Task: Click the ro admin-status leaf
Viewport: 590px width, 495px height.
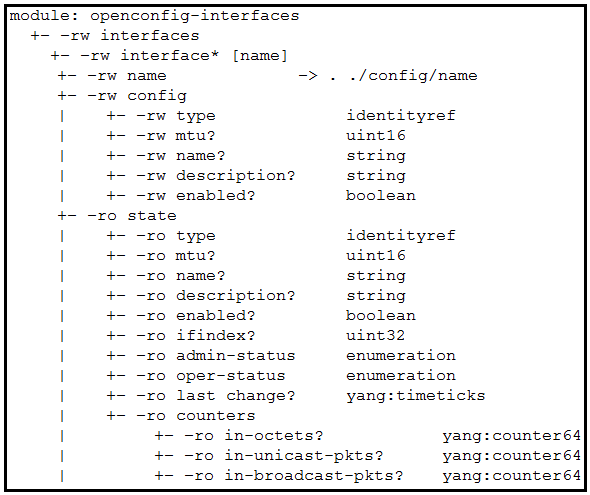Action: tap(201, 355)
